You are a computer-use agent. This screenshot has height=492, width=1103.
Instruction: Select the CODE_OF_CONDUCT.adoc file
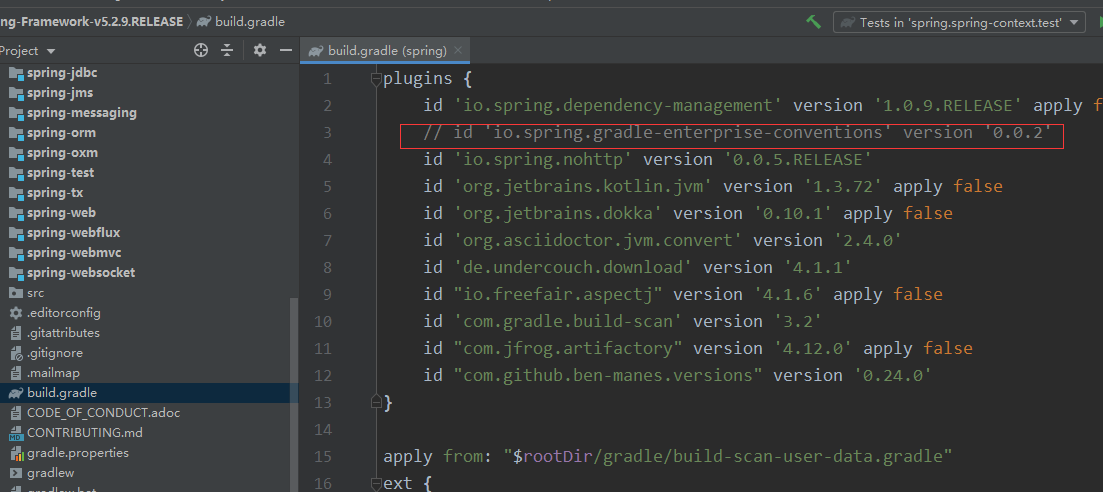pyautogui.click(x=103, y=412)
